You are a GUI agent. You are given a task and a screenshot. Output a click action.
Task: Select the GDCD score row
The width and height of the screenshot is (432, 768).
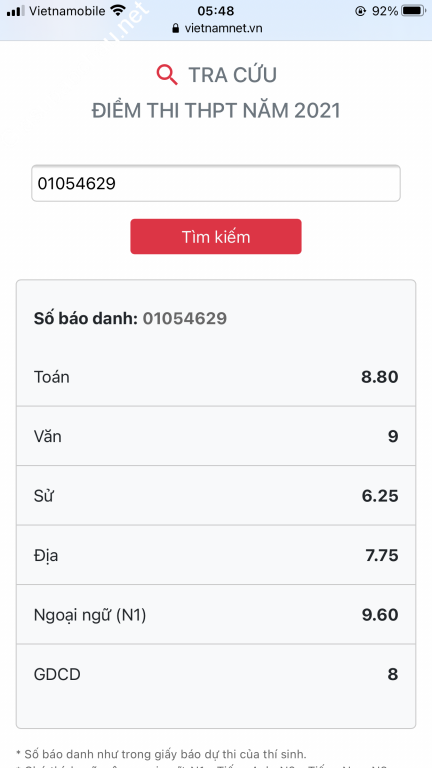coord(216,674)
